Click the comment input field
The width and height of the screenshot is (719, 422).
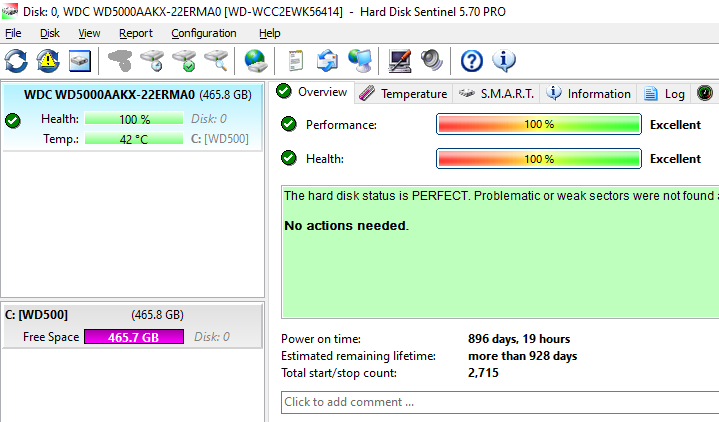pyautogui.click(x=500, y=402)
